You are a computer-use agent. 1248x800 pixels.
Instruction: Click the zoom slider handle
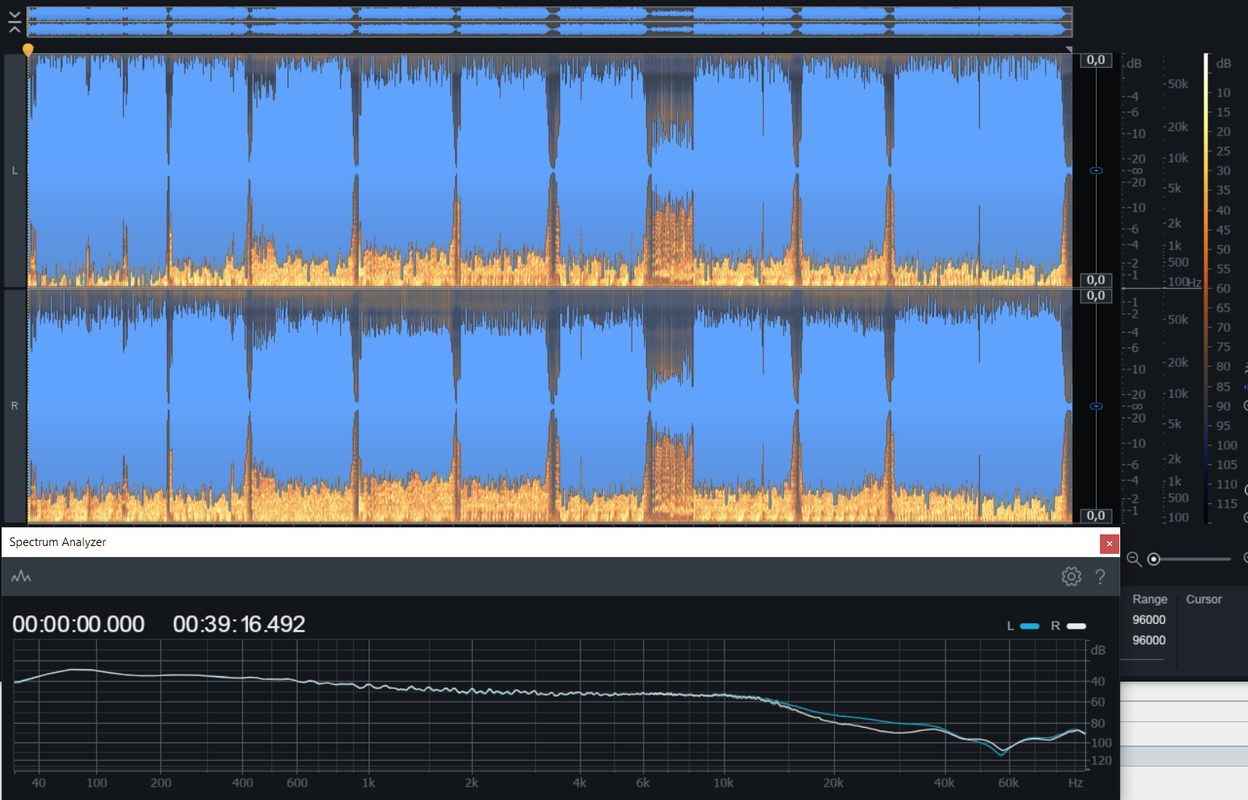click(1154, 559)
